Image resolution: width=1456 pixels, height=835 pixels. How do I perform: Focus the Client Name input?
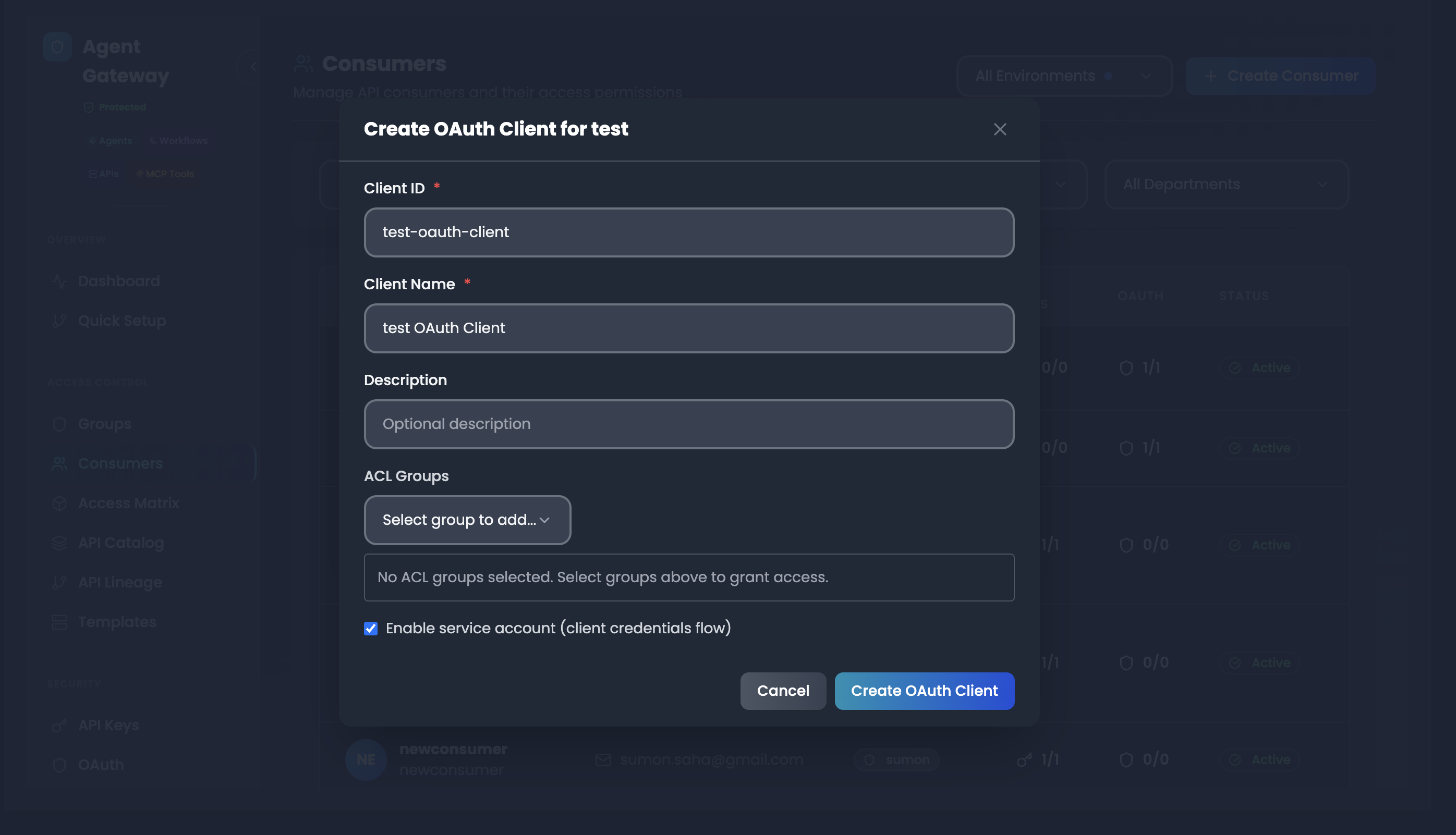688,328
